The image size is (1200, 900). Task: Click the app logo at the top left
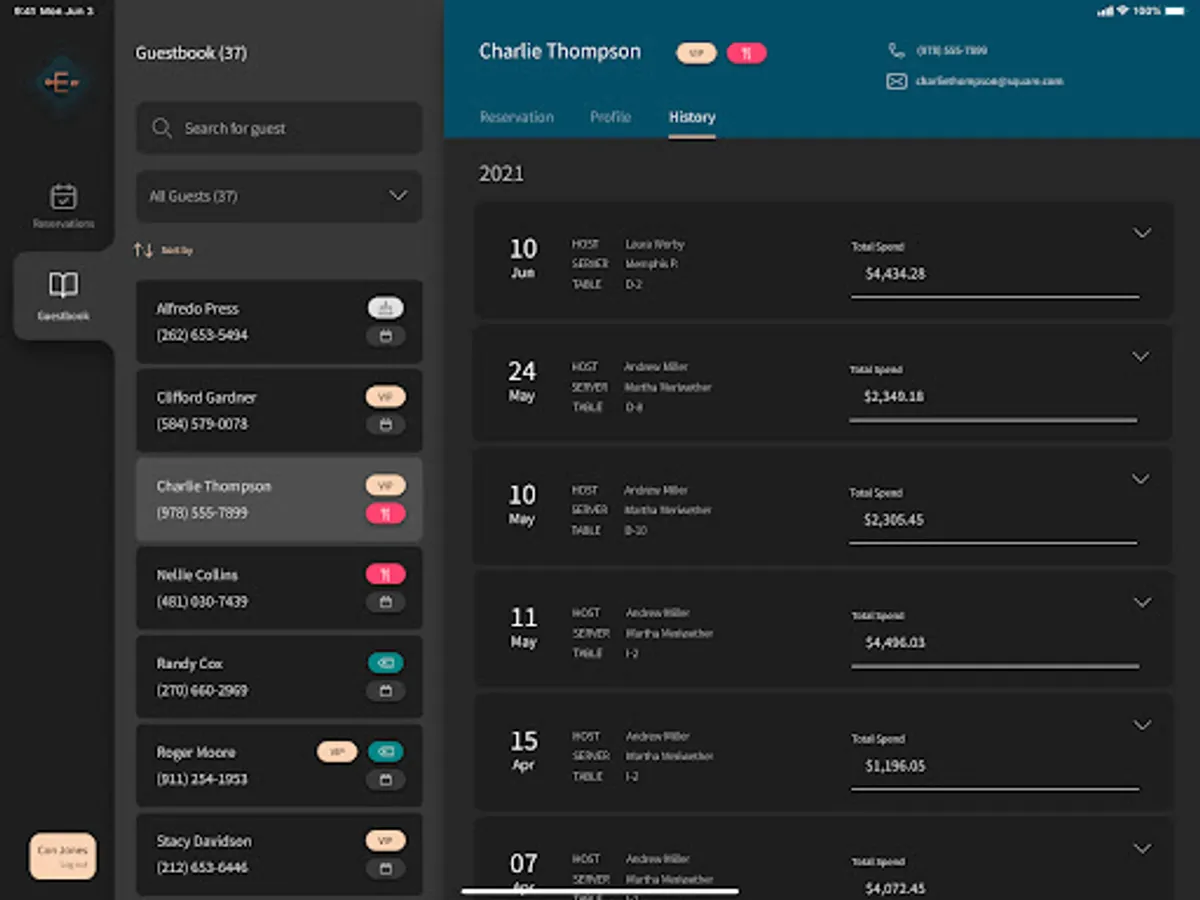click(61, 84)
